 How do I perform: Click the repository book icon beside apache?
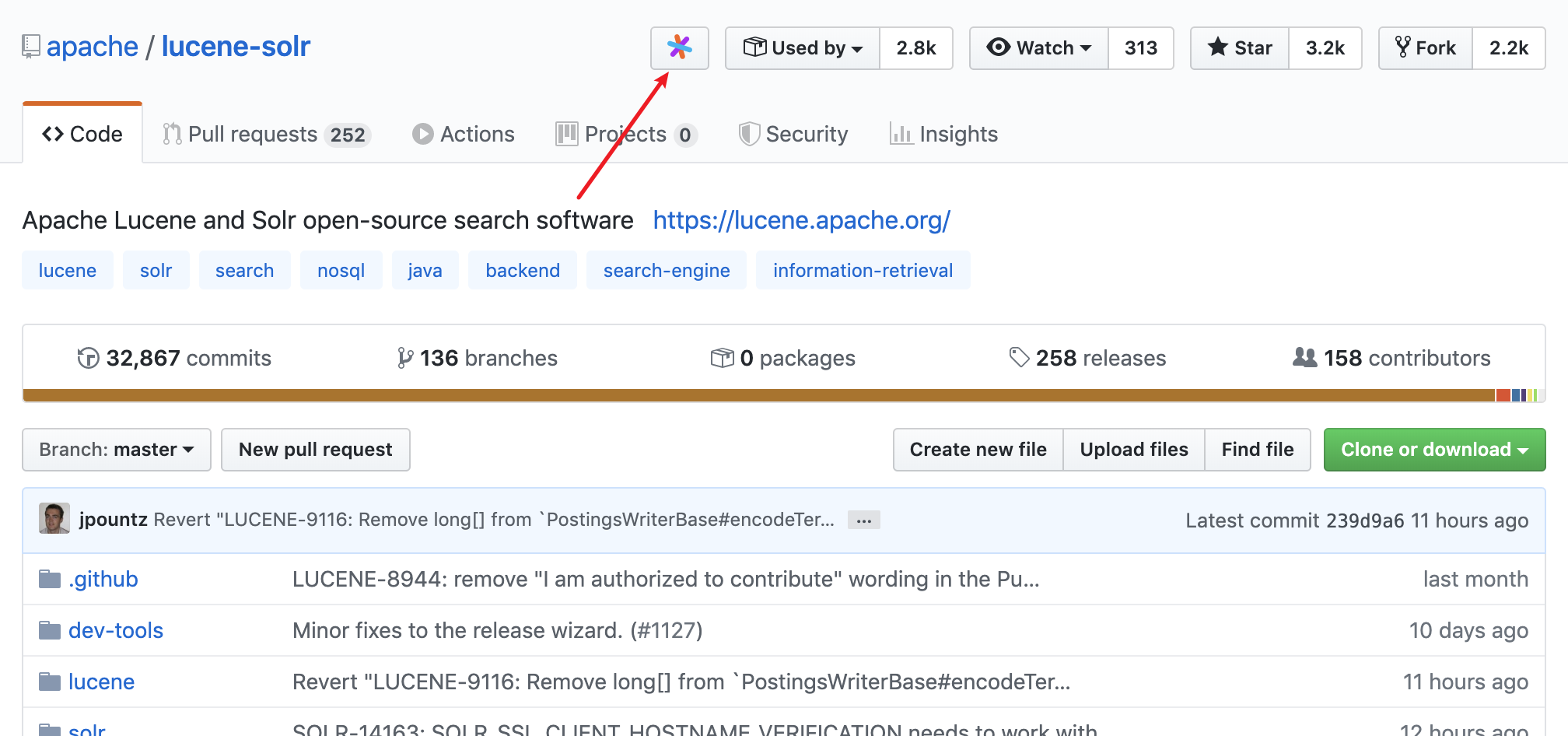[x=30, y=47]
